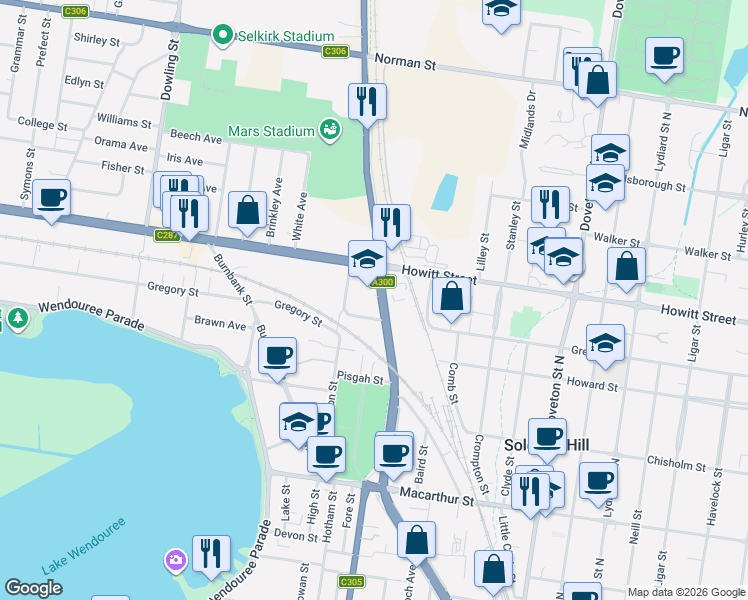Image resolution: width=748 pixels, height=600 pixels.
Task: Click the C305 route shield
Action: click(352, 581)
